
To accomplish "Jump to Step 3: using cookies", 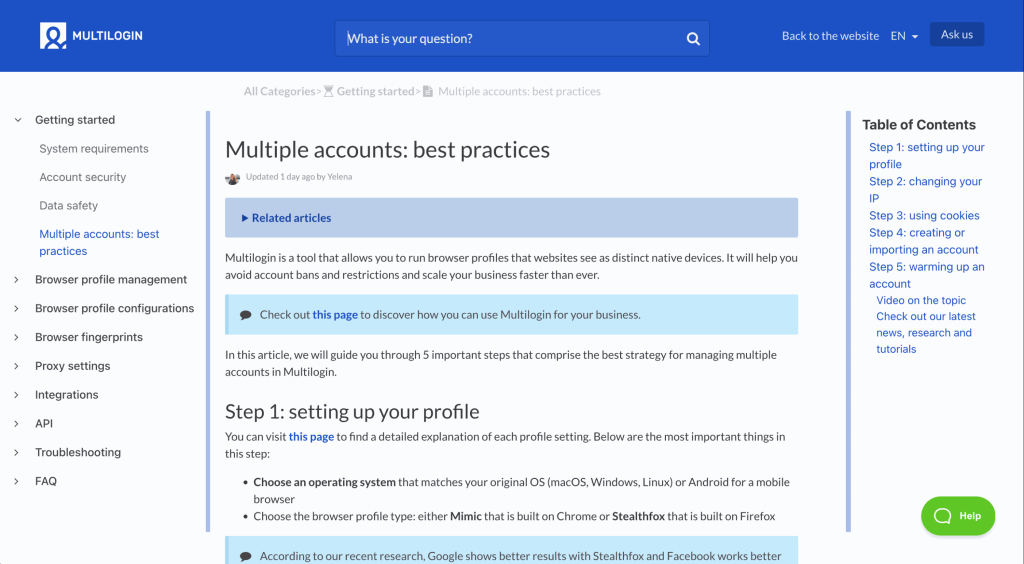I will pos(924,215).
